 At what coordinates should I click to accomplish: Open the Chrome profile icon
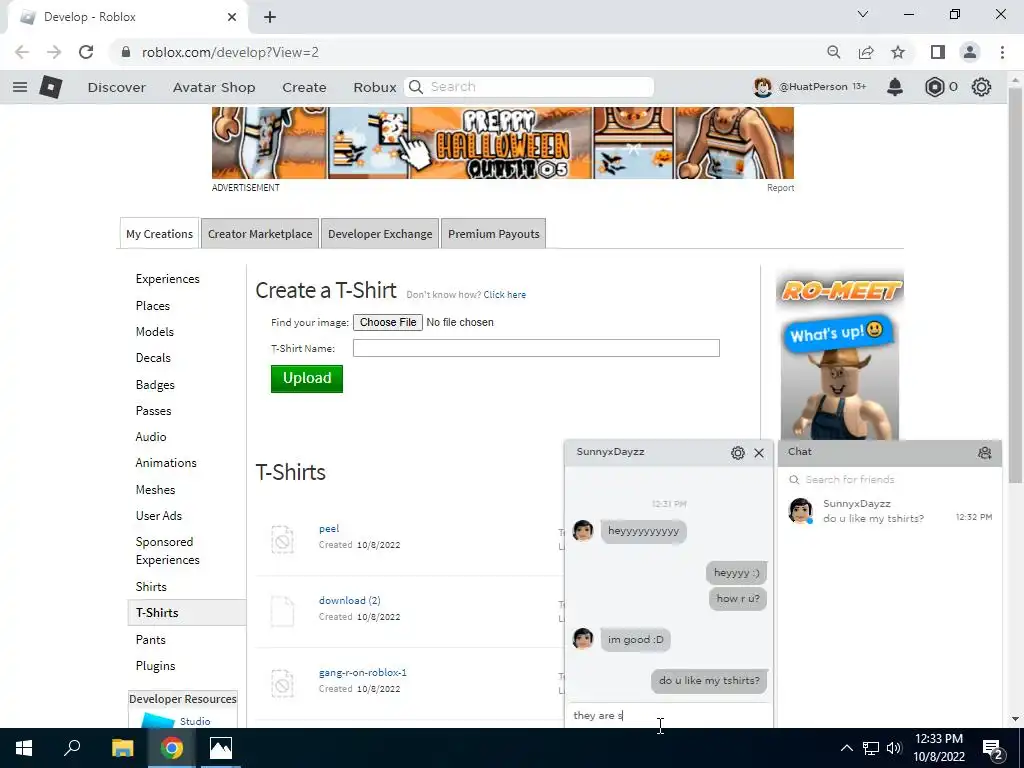point(970,52)
